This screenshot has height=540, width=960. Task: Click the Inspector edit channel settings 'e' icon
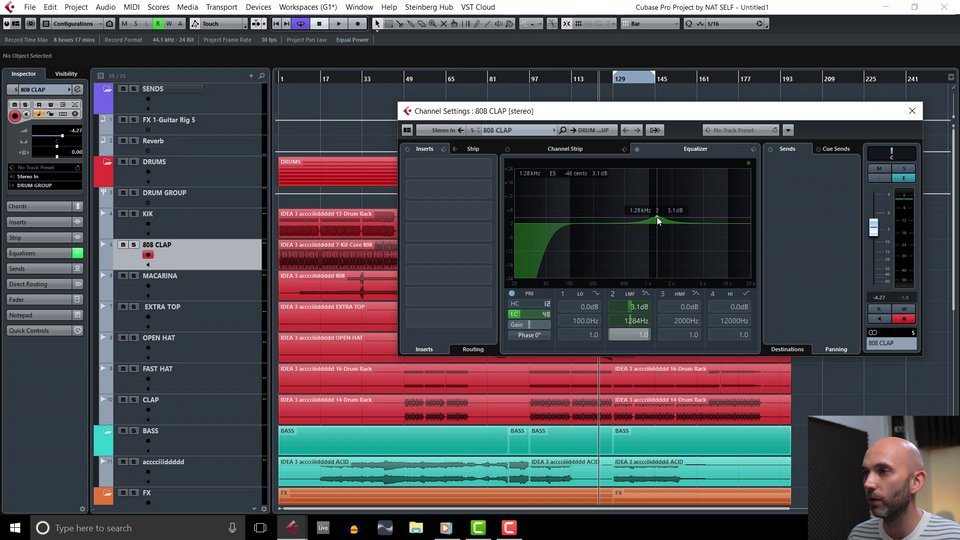pos(77,89)
